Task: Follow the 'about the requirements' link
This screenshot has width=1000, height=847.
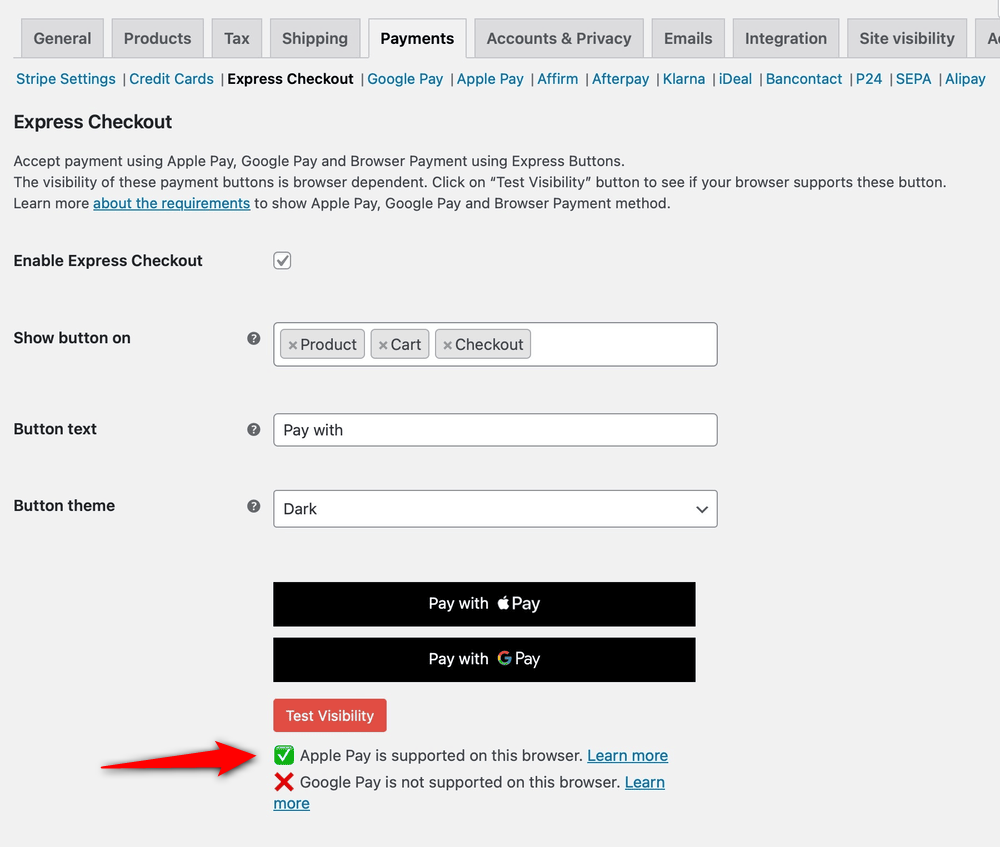Action: (x=172, y=203)
